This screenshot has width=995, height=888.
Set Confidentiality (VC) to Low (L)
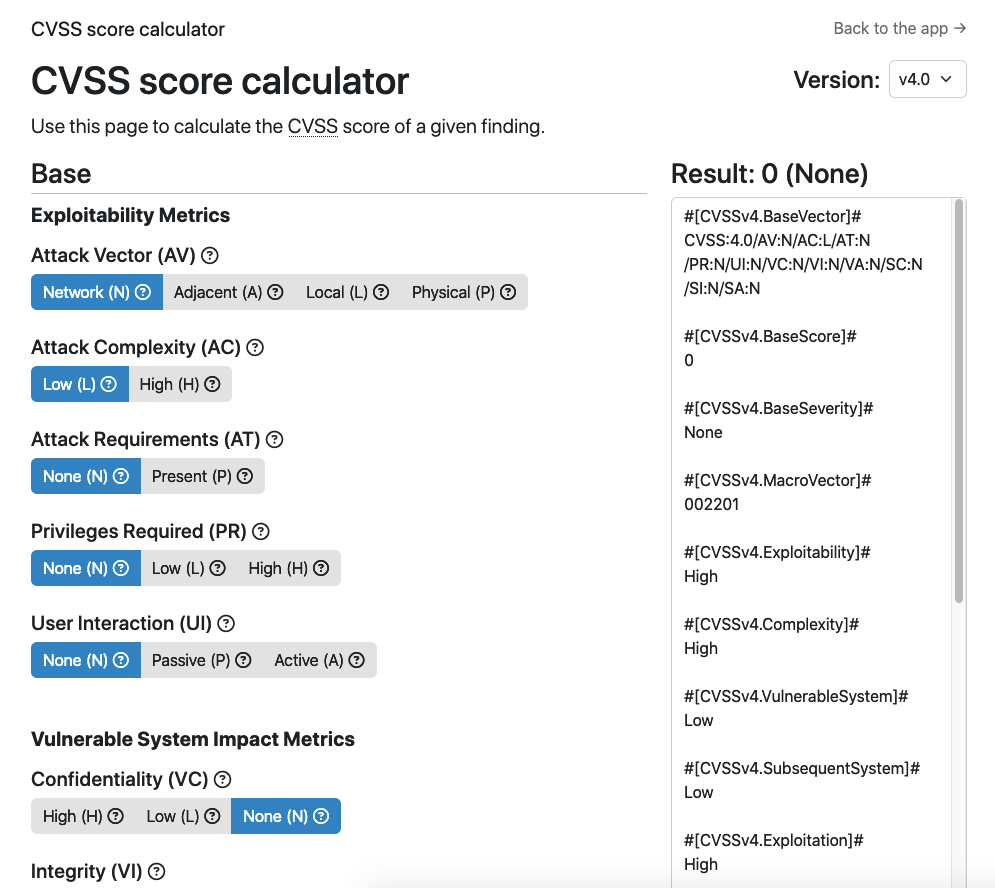(x=183, y=816)
